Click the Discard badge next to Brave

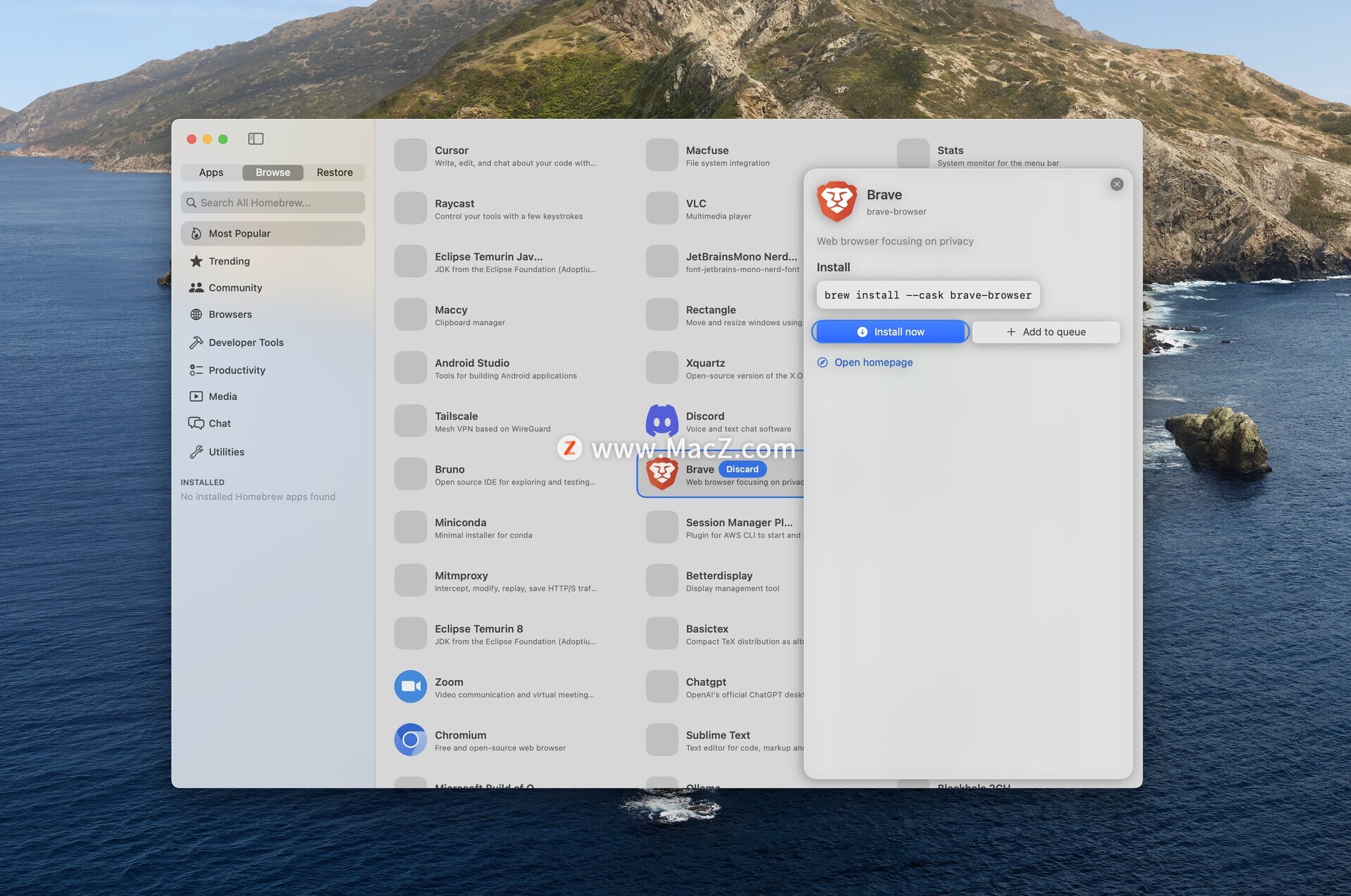tap(742, 469)
